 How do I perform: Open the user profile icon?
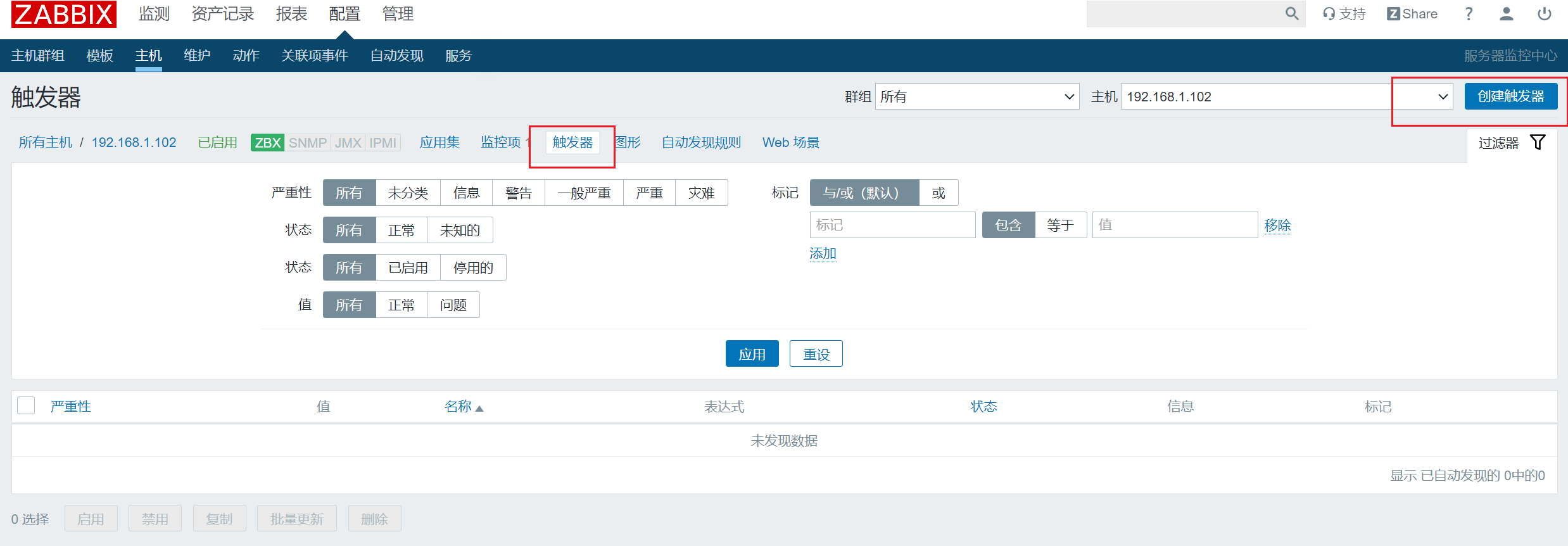1507,14
